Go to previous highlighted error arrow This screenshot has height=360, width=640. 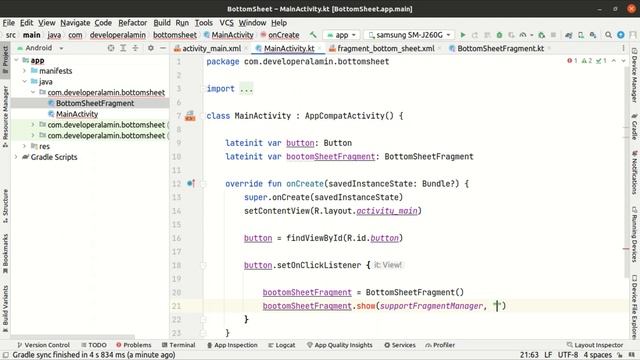(613, 61)
